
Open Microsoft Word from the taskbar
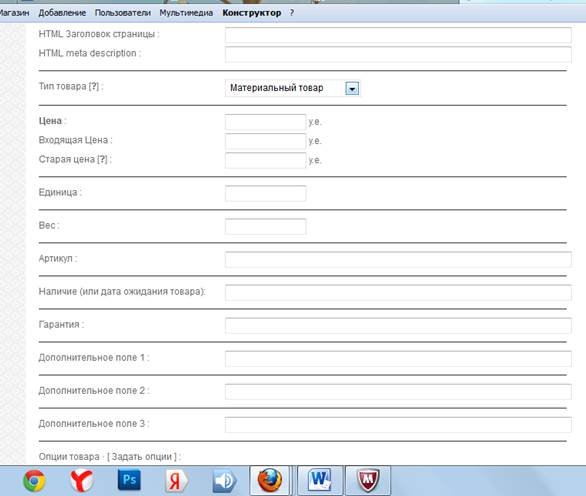pyautogui.click(x=320, y=480)
